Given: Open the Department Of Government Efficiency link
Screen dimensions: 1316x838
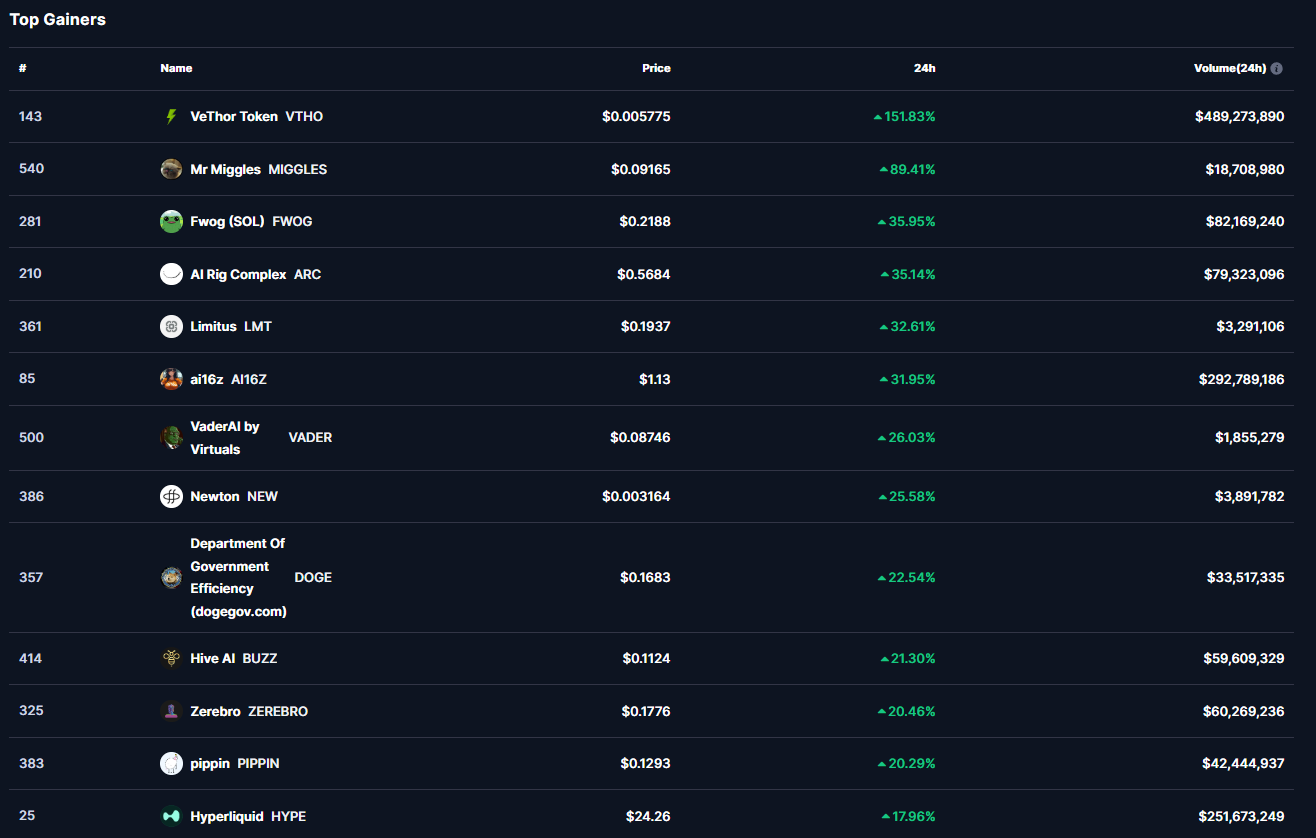Looking at the screenshot, I should pyautogui.click(x=238, y=577).
